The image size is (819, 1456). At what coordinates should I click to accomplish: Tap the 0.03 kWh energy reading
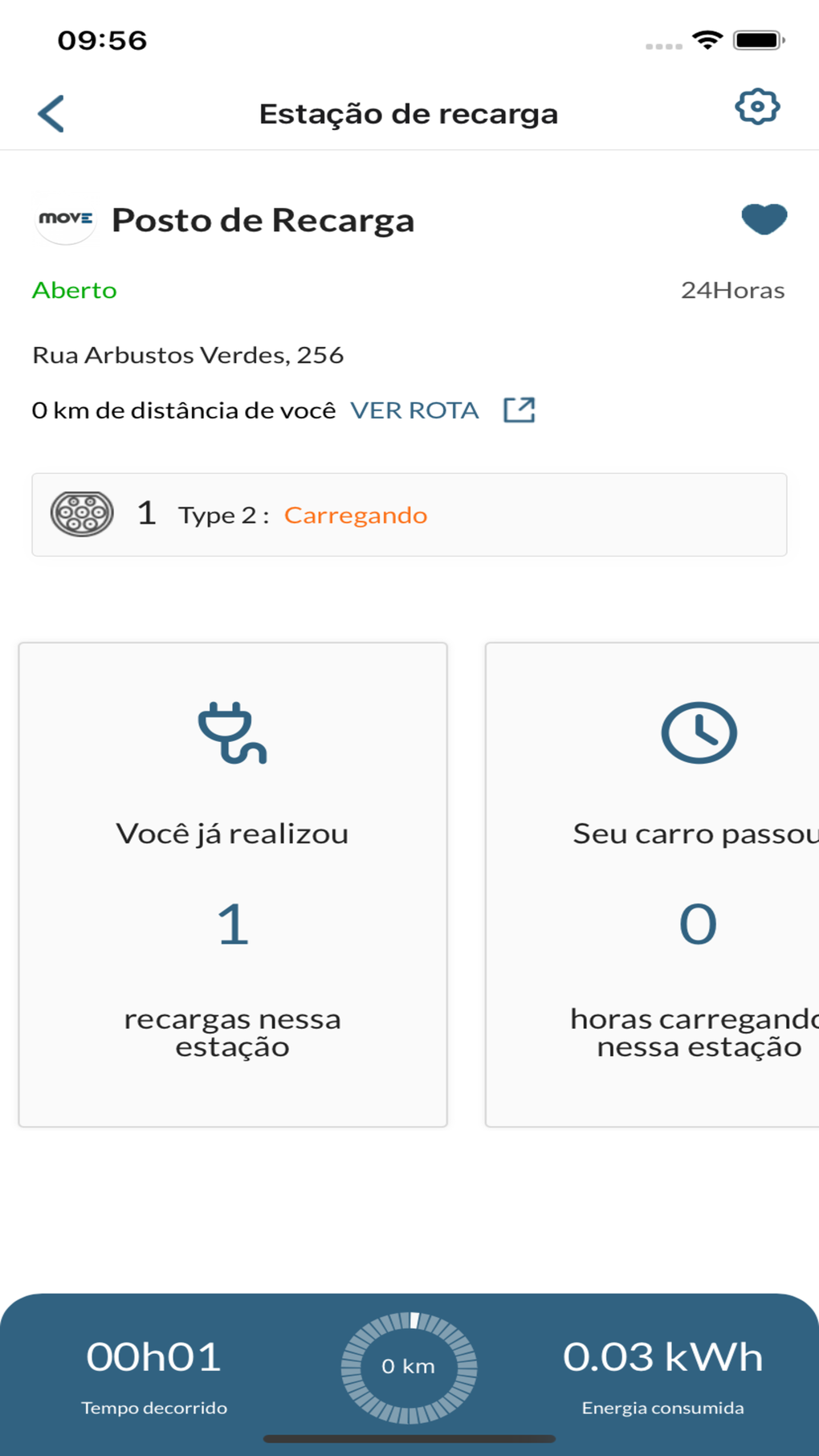tap(662, 1357)
